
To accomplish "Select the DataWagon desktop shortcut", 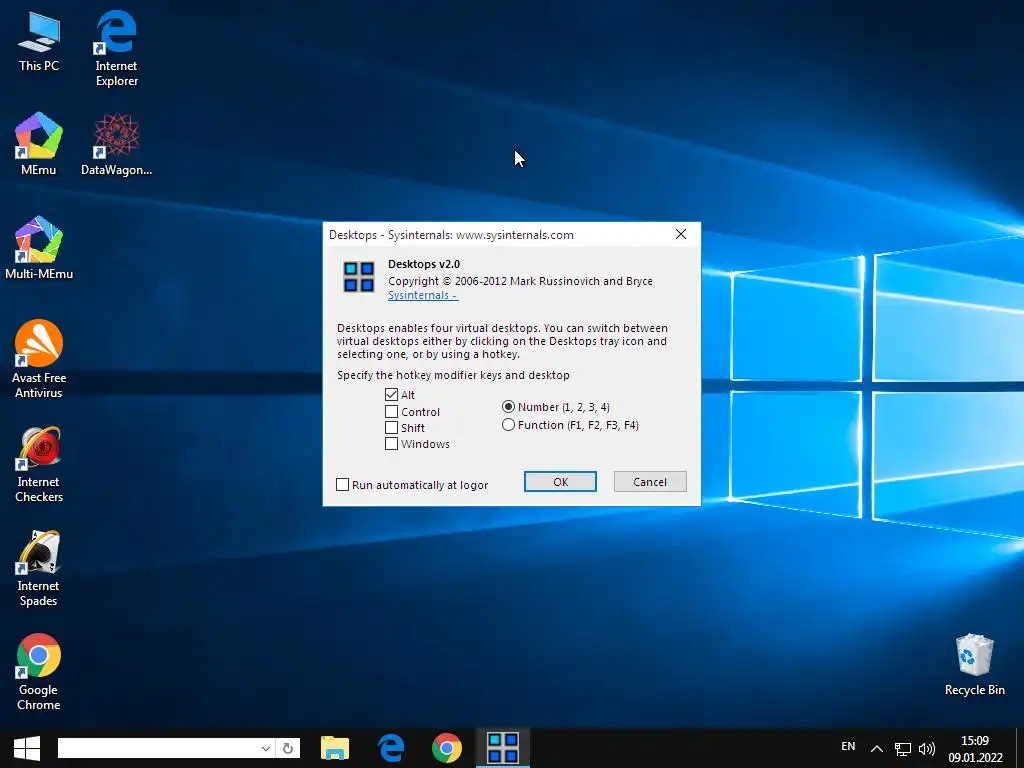I will tap(116, 144).
